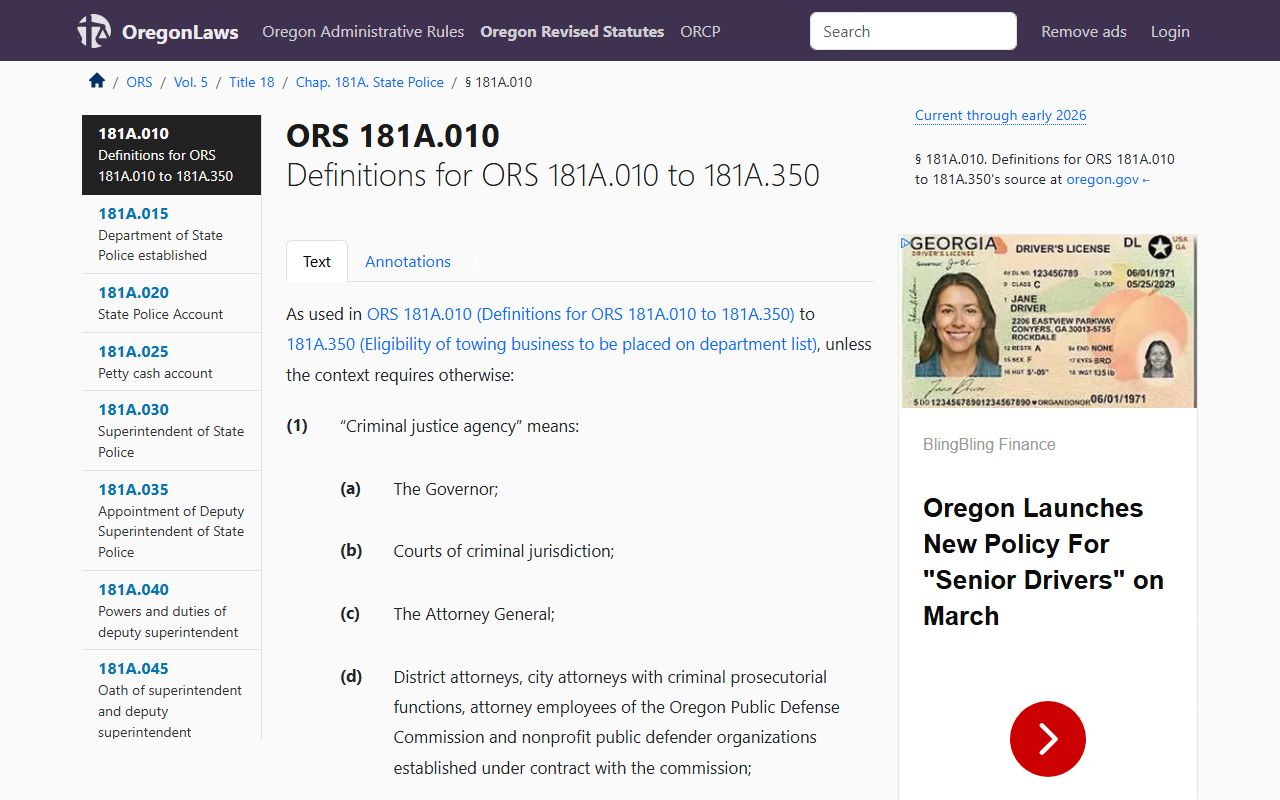
Task: Open 181A.035 Appointment of Deputy Superintendent
Action: tap(171, 520)
